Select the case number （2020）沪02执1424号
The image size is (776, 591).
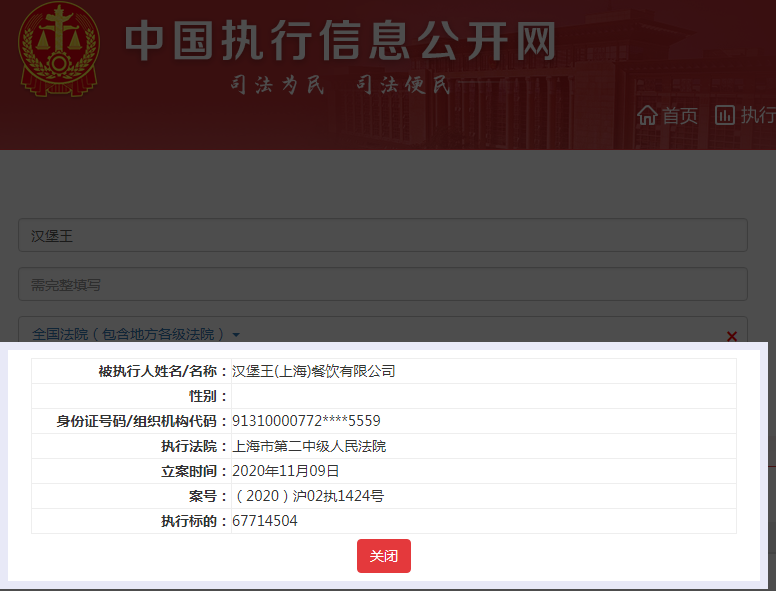(x=308, y=496)
